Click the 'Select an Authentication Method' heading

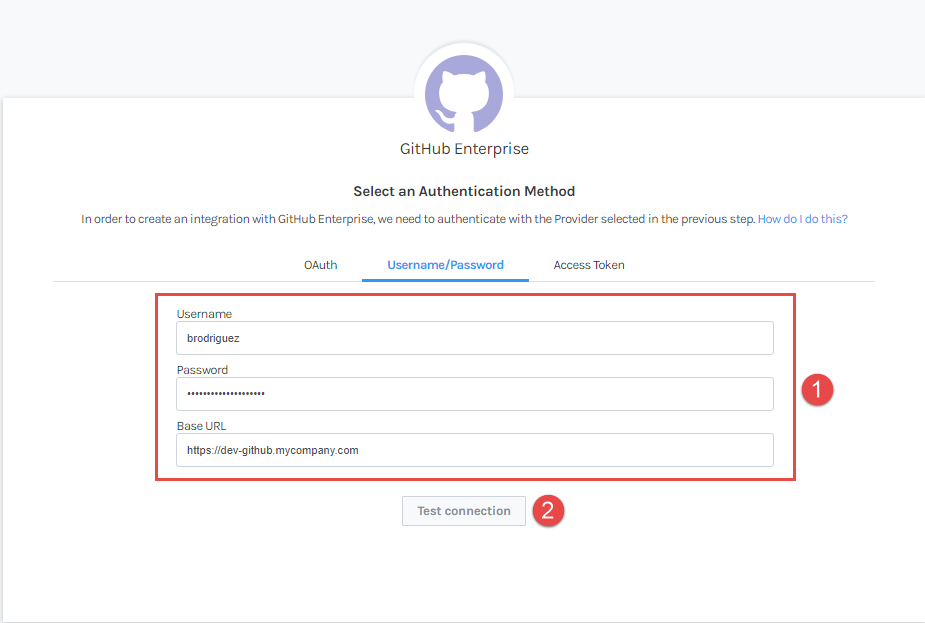(464, 191)
